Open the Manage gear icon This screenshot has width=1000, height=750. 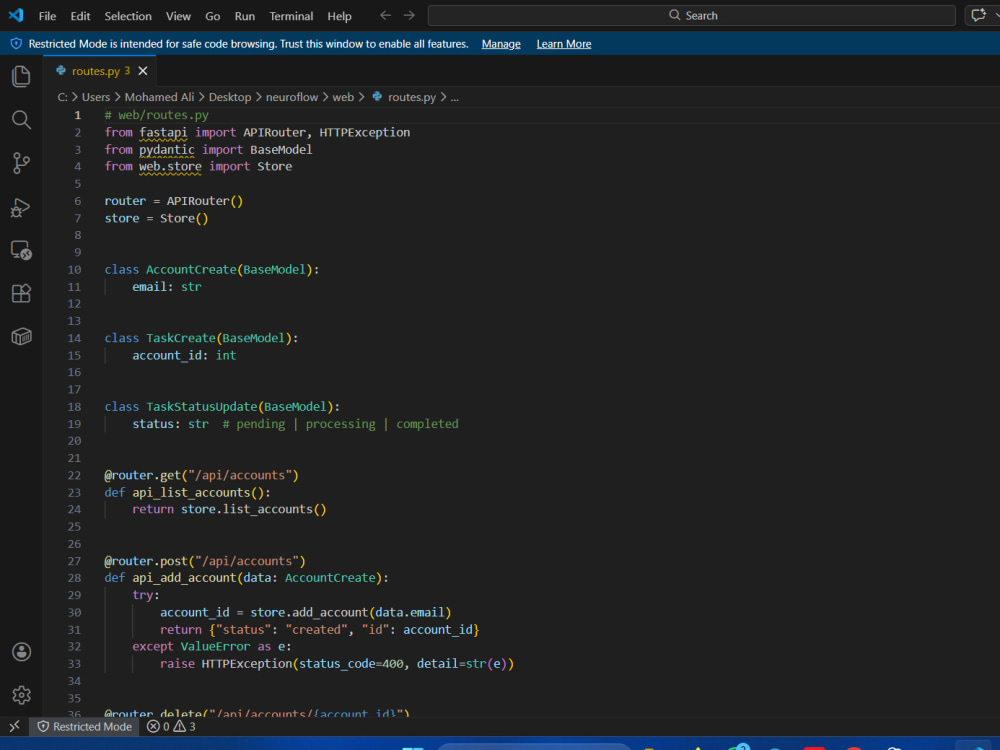[x=21, y=695]
